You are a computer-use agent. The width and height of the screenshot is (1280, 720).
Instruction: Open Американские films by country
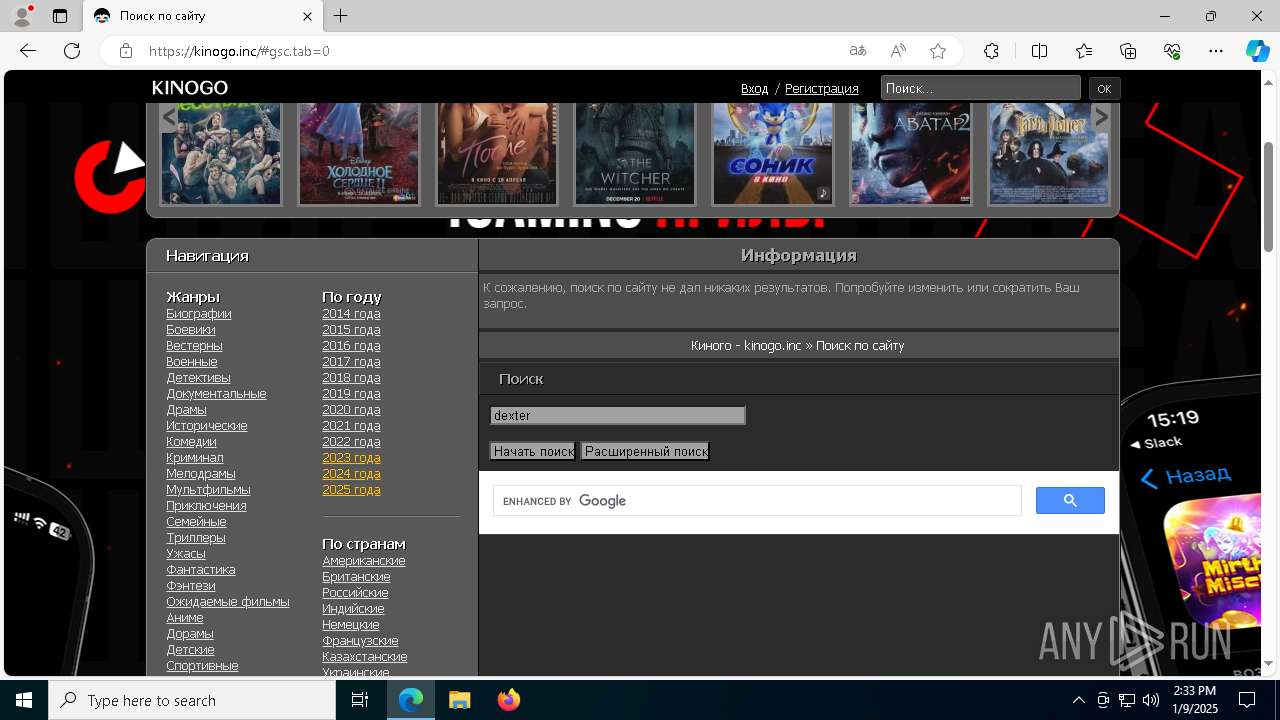pyautogui.click(x=364, y=561)
